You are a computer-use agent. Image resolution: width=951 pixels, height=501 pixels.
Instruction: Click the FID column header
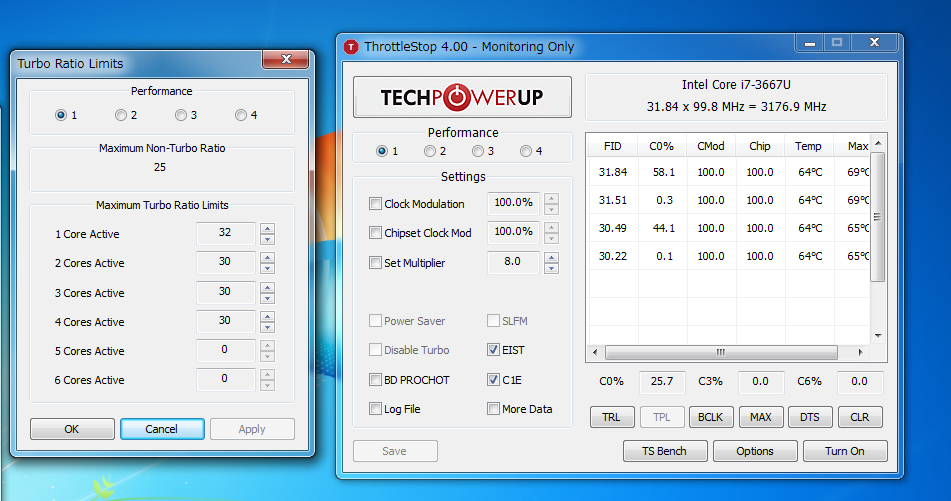click(x=613, y=146)
